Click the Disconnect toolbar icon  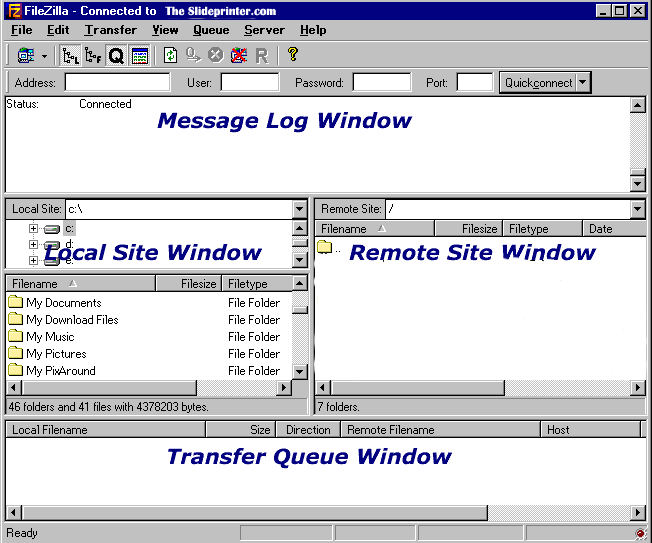tap(239, 55)
